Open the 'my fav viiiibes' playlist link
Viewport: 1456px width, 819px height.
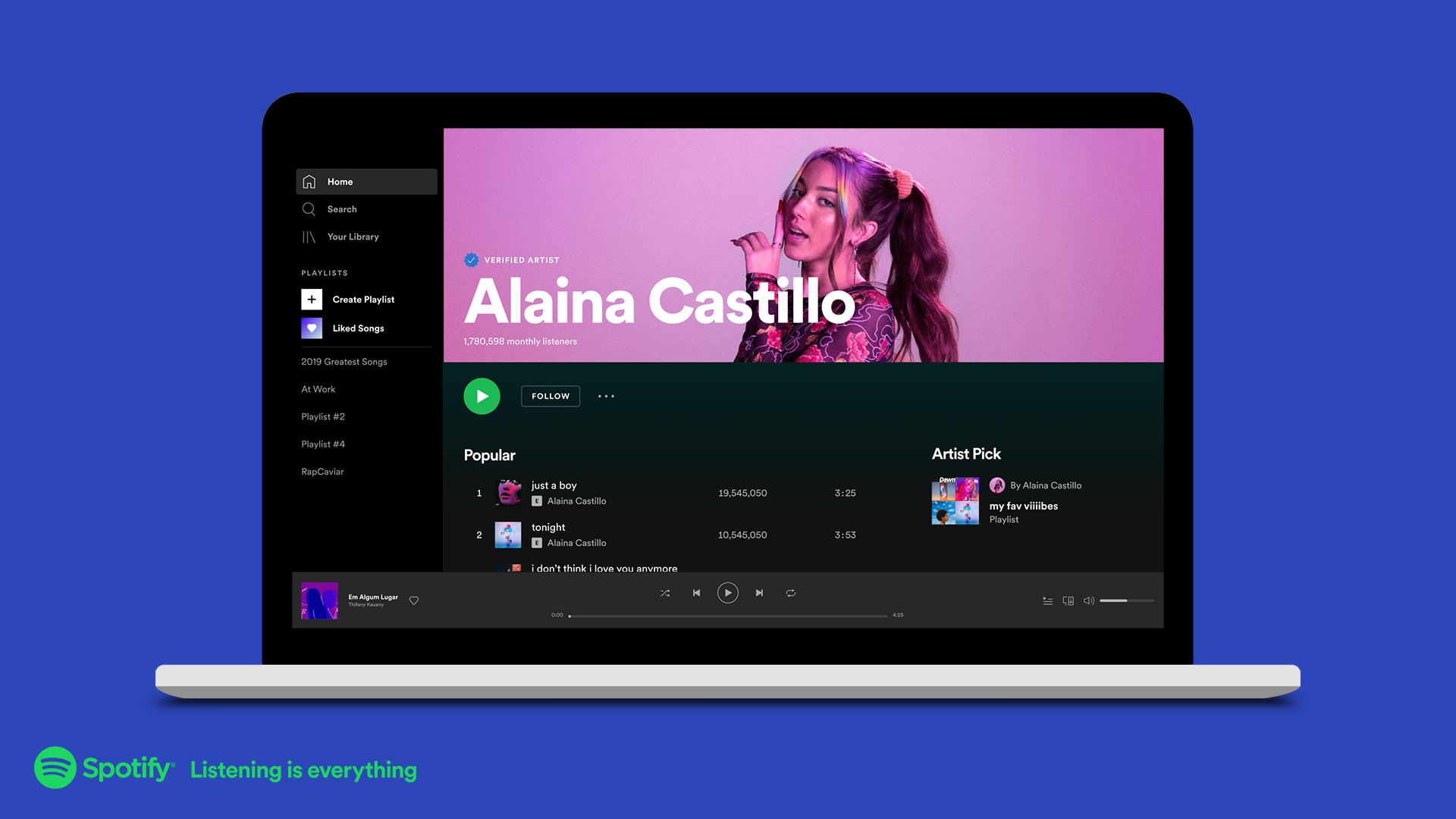(1023, 506)
